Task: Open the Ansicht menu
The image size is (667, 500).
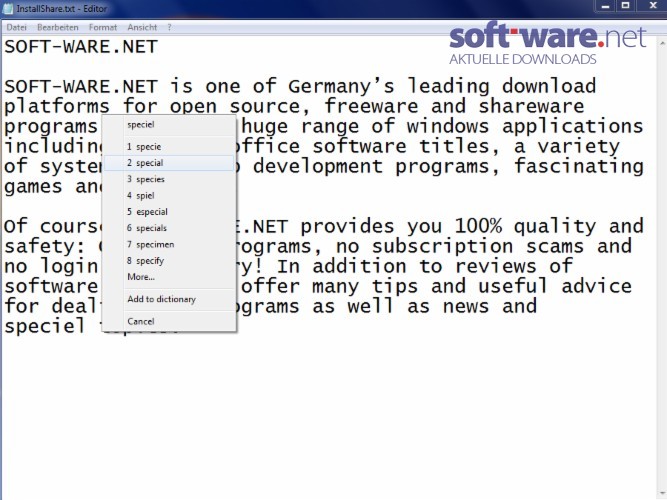Action: coord(142,27)
